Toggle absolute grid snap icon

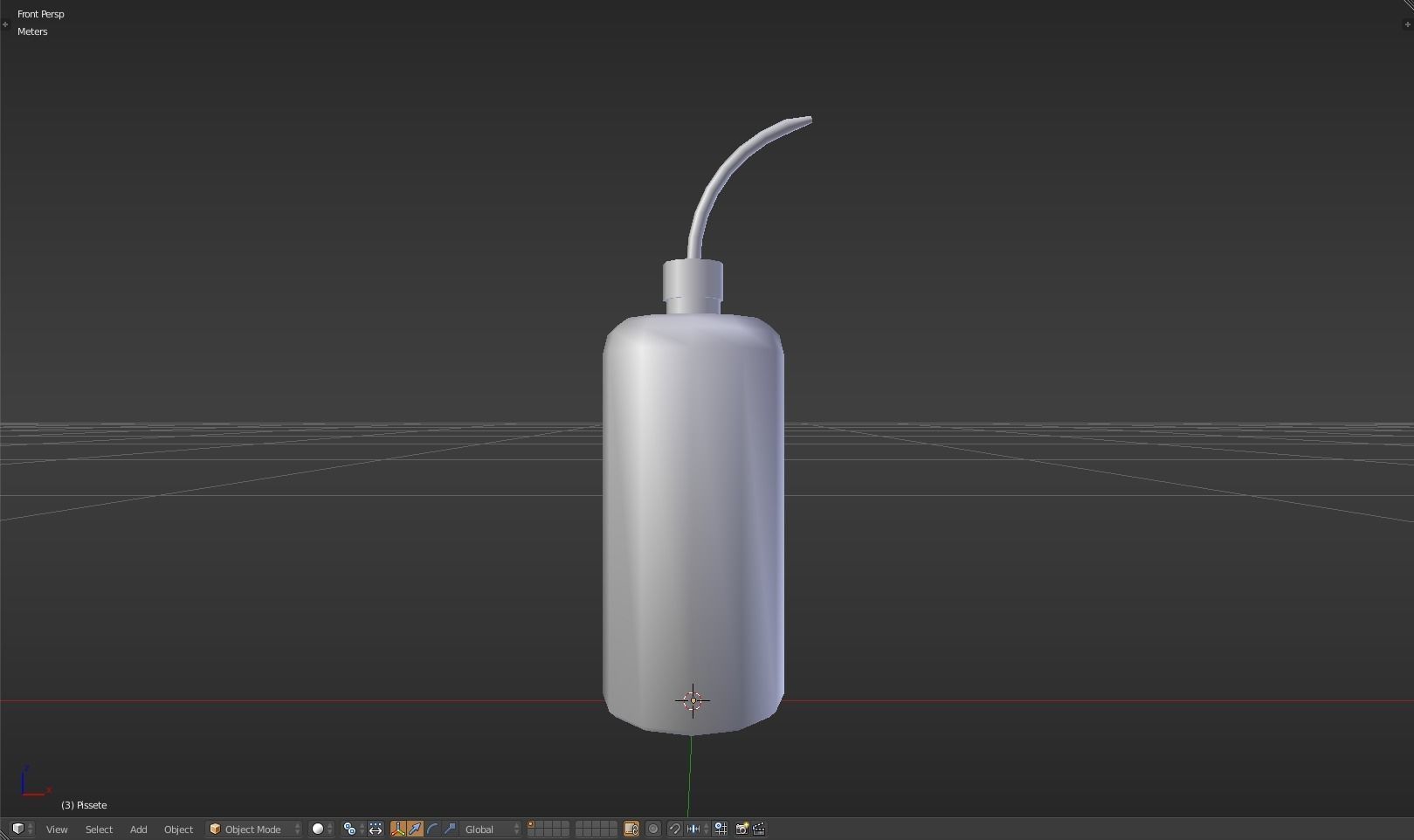pos(721,829)
